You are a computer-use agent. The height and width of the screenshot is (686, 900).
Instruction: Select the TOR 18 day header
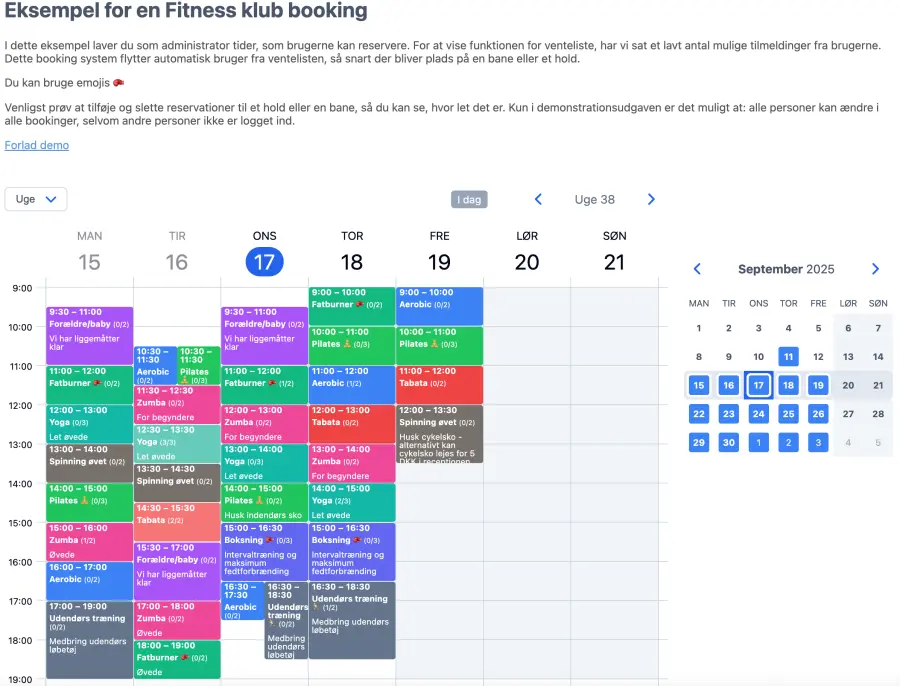(352, 252)
